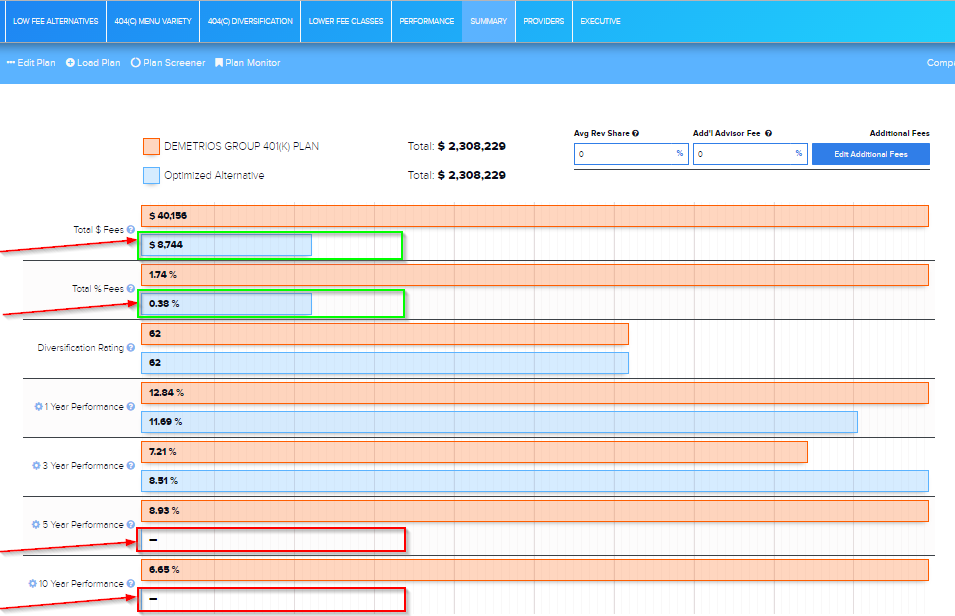This screenshot has height=616, width=955.
Task: Open settings gear for 10 Year Performance
Action: 33,584
